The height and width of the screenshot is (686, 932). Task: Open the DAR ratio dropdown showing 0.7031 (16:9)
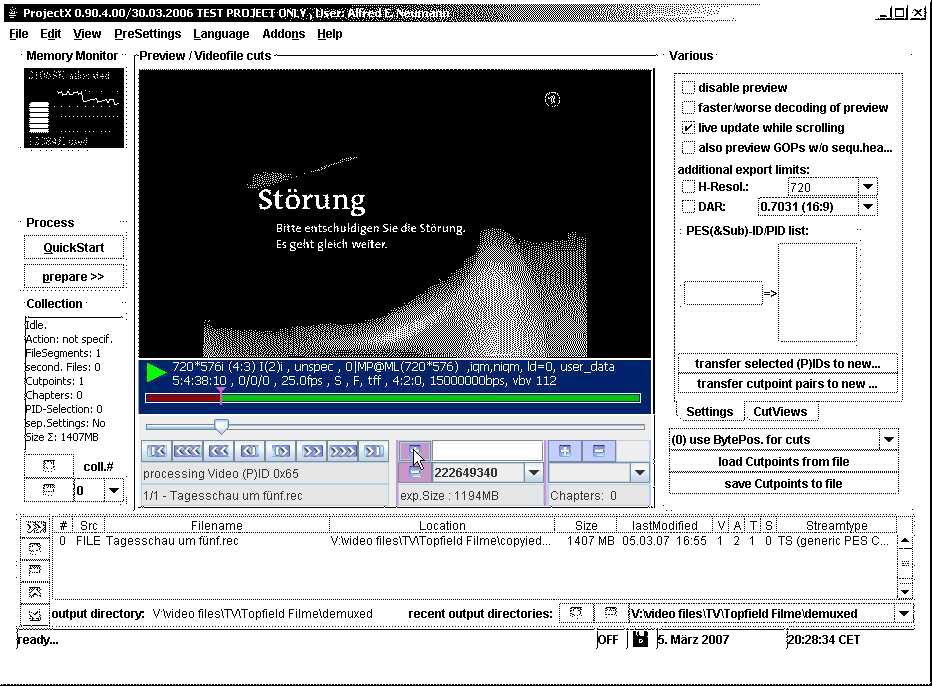point(866,206)
